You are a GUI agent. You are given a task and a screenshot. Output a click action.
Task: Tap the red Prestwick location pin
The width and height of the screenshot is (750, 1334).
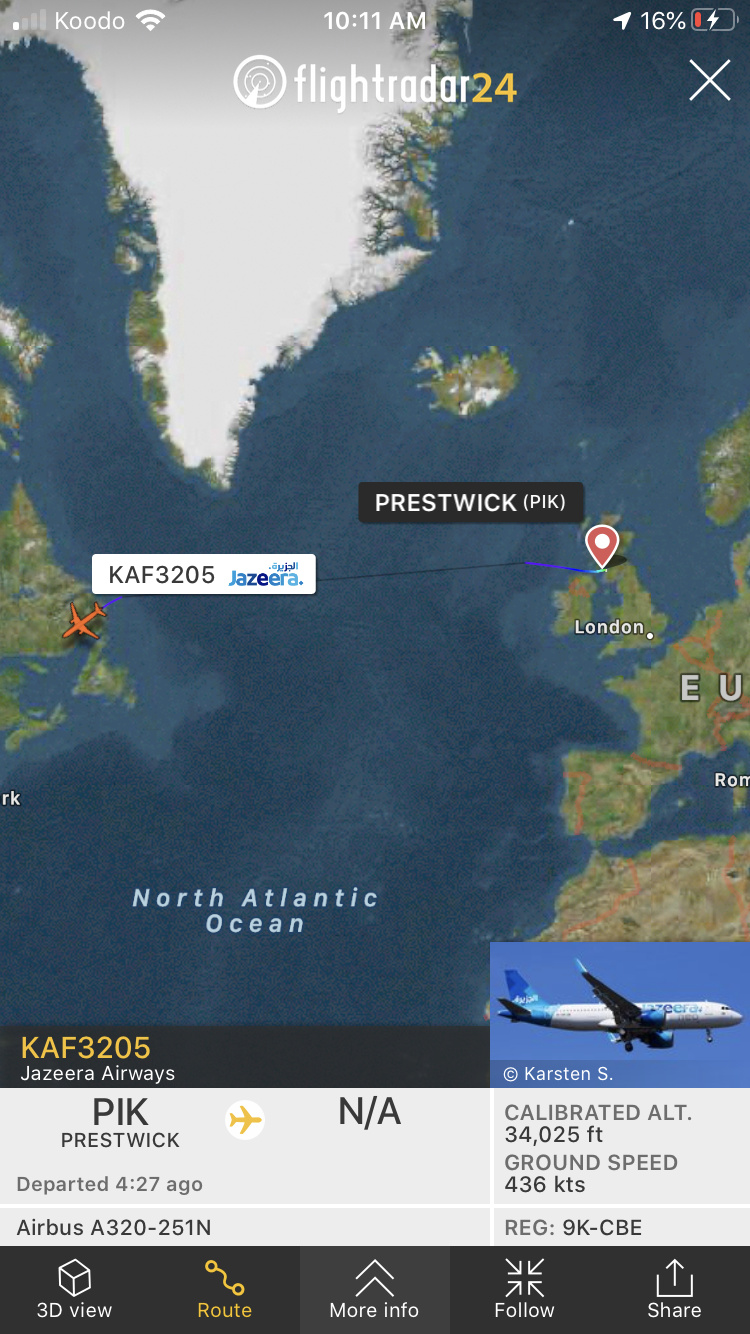click(x=602, y=547)
